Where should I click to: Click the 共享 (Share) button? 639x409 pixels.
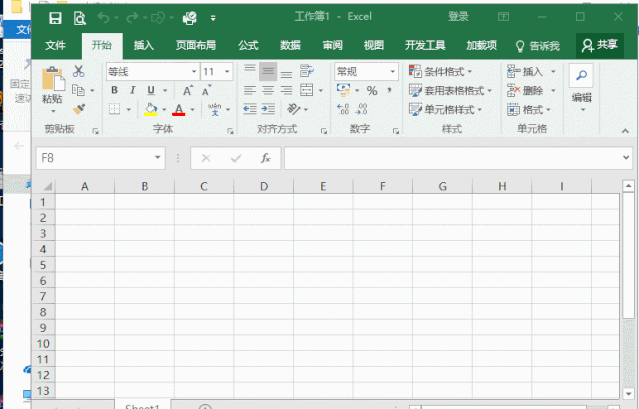600,45
